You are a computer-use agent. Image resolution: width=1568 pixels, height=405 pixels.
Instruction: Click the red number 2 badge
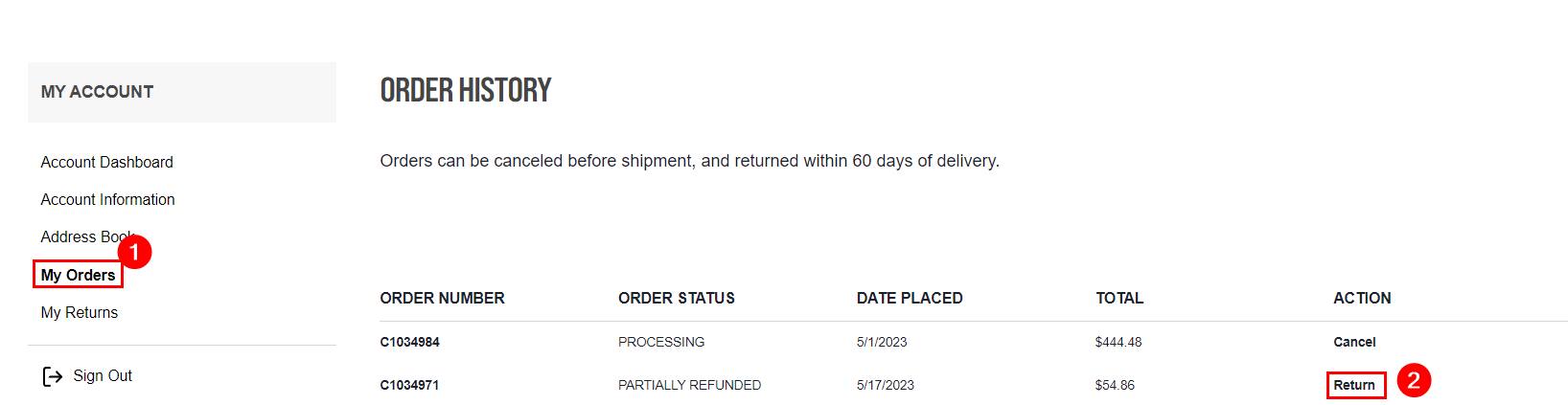point(1414,380)
